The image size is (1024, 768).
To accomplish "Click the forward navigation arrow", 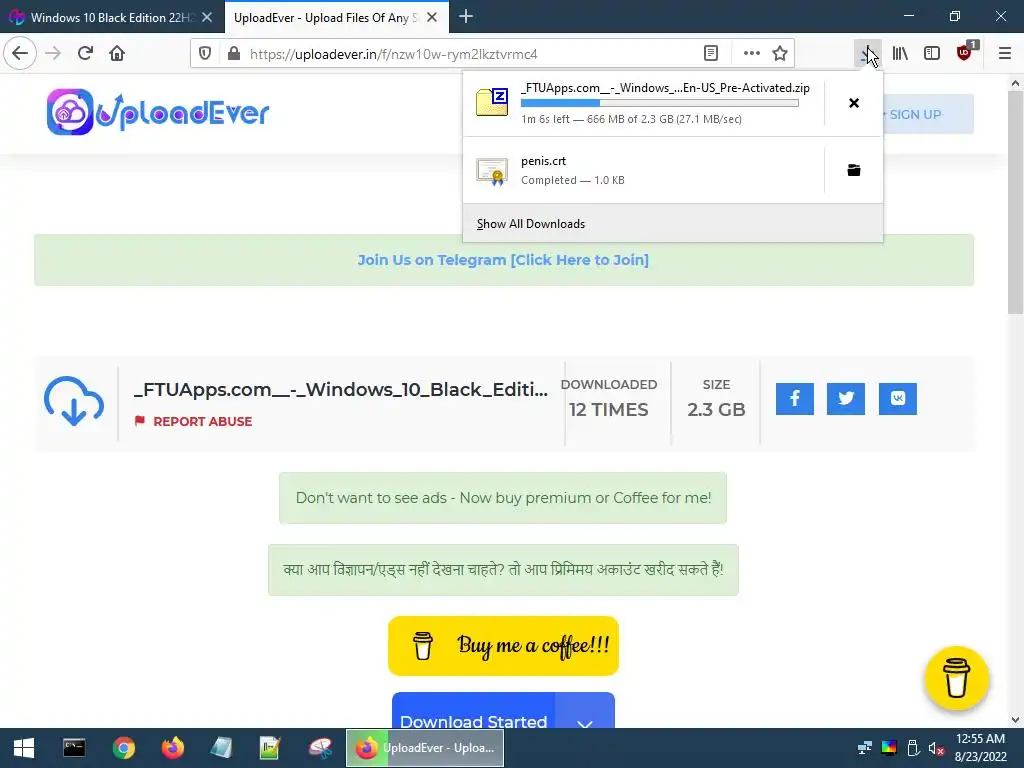I will (x=53, y=53).
